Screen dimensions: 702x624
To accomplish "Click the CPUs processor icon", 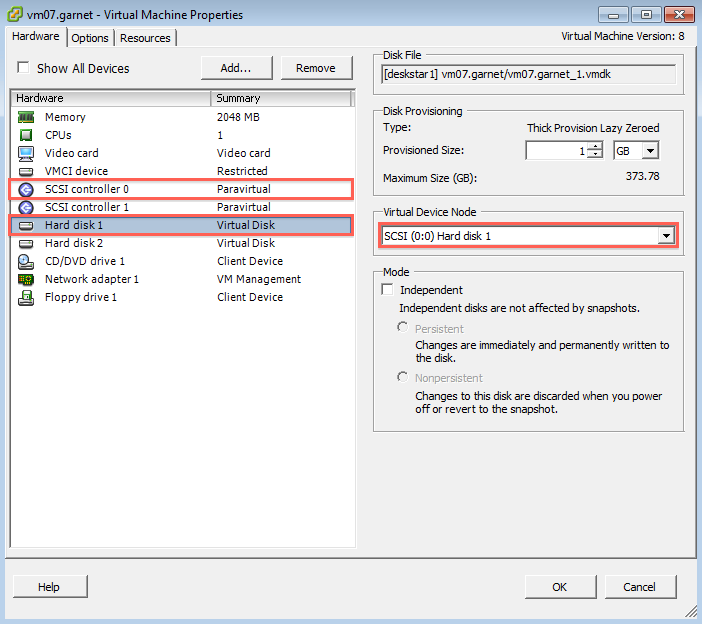I will pyautogui.click(x=26, y=135).
